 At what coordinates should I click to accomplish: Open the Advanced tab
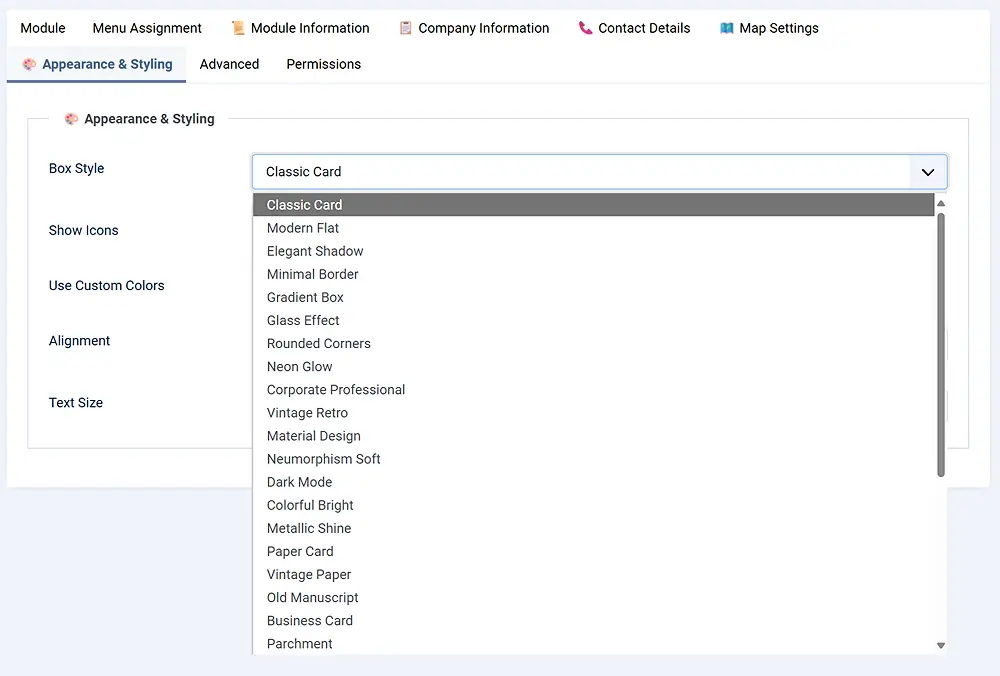(x=229, y=64)
